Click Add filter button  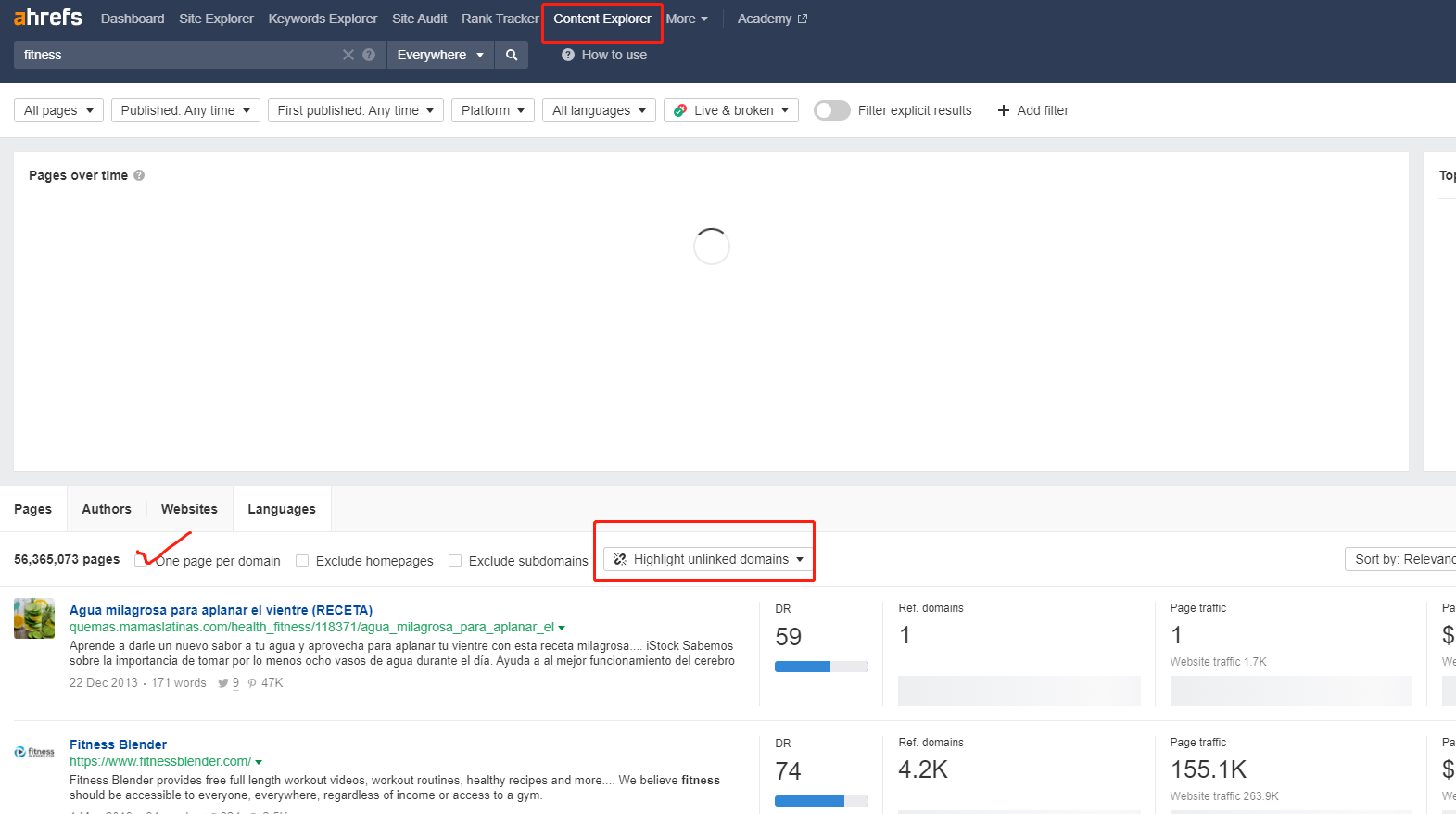click(x=1032, y=110)
